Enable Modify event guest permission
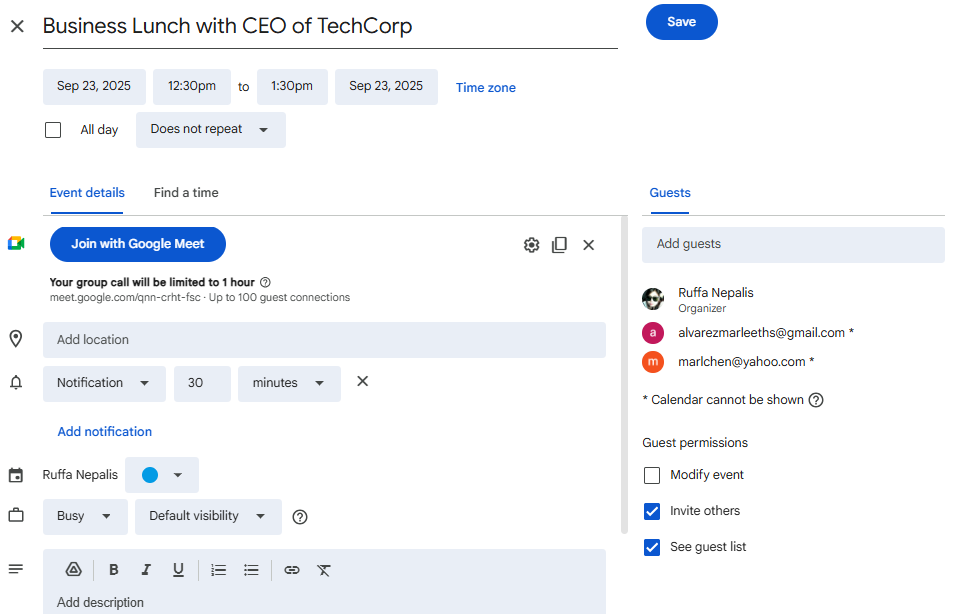963x614 pixels. click(x=652, y=475)
